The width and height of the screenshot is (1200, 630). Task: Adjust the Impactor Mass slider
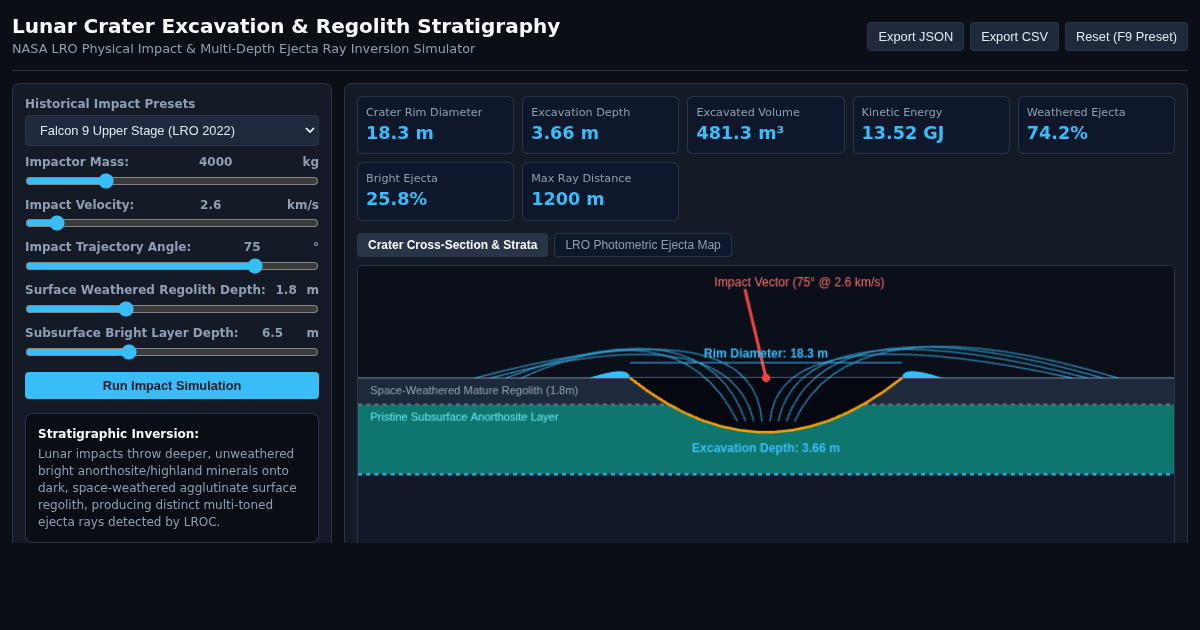click(172, 181)
